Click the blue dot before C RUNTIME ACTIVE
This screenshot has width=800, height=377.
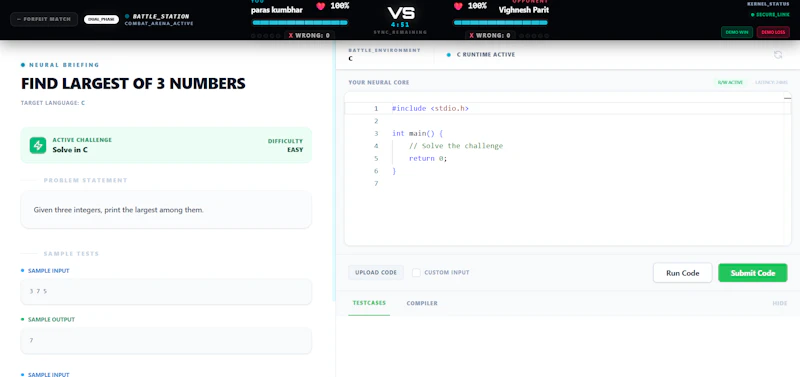point(448,55)
